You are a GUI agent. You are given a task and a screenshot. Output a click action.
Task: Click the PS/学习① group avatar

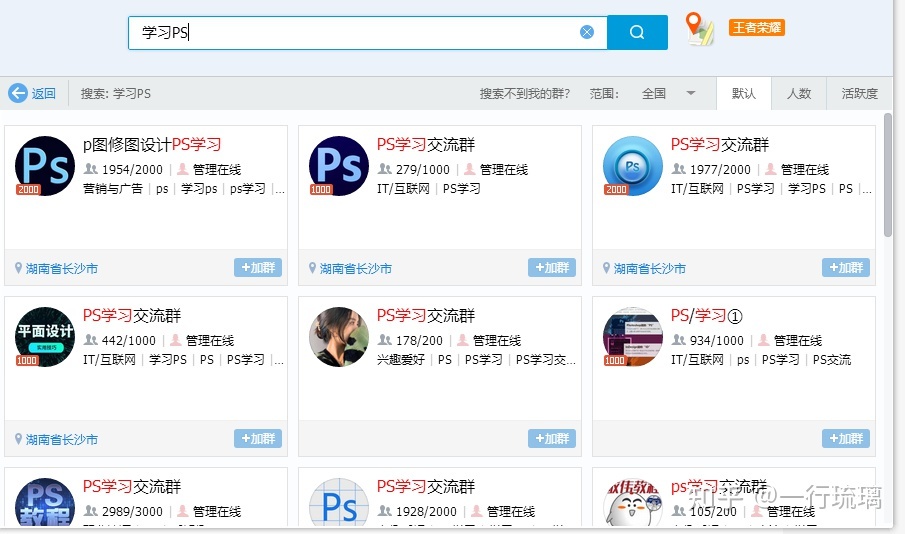[633, 337]
